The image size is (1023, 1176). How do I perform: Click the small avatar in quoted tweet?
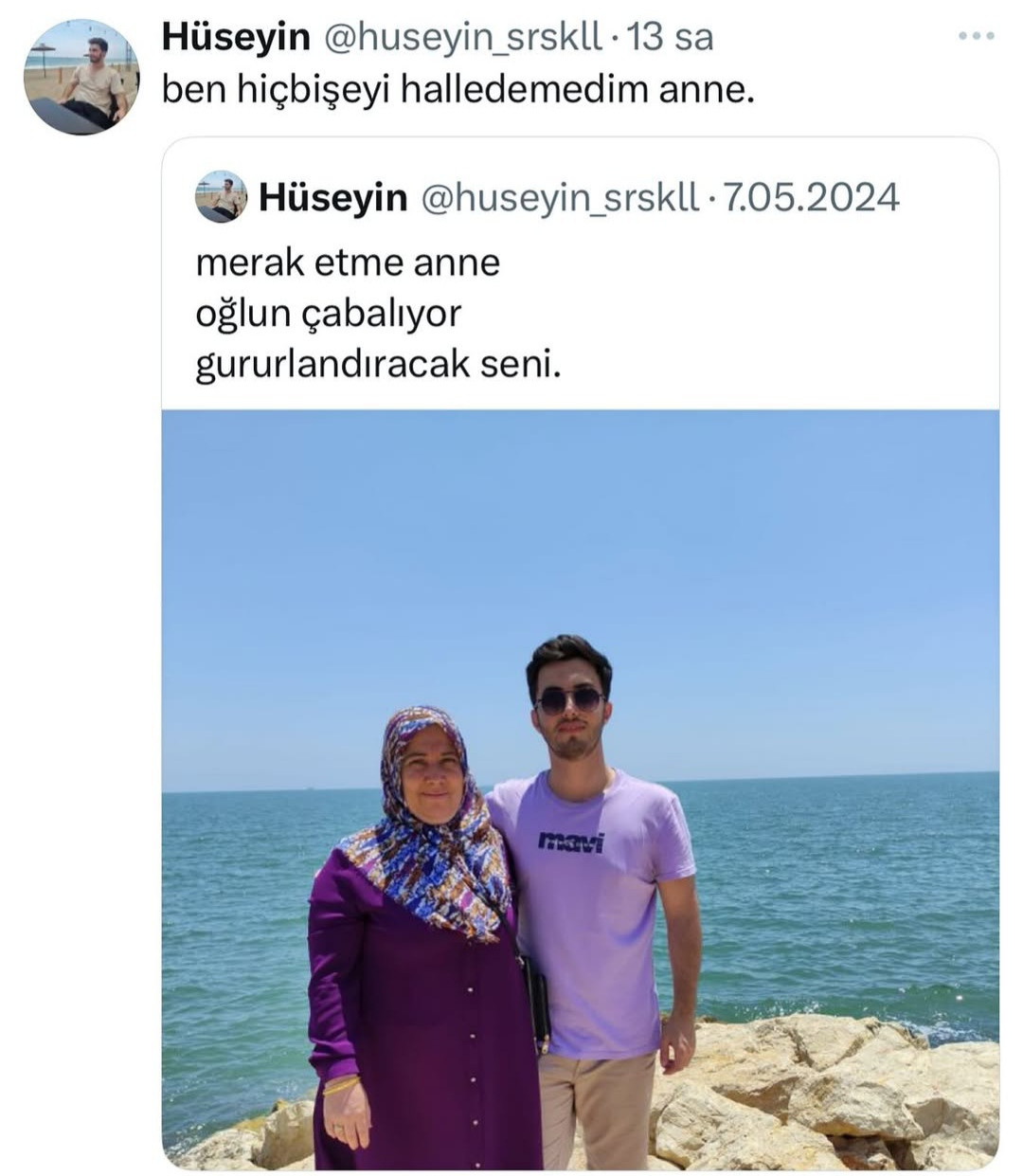[222, 197]
